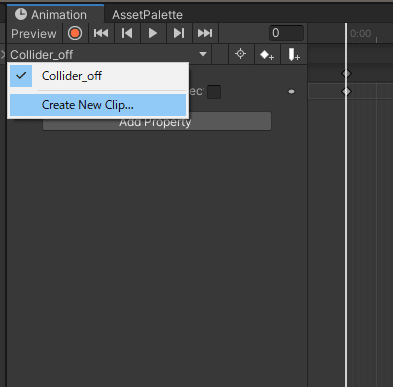Toggle the property checkbox in the list

(x=214, y=92)
